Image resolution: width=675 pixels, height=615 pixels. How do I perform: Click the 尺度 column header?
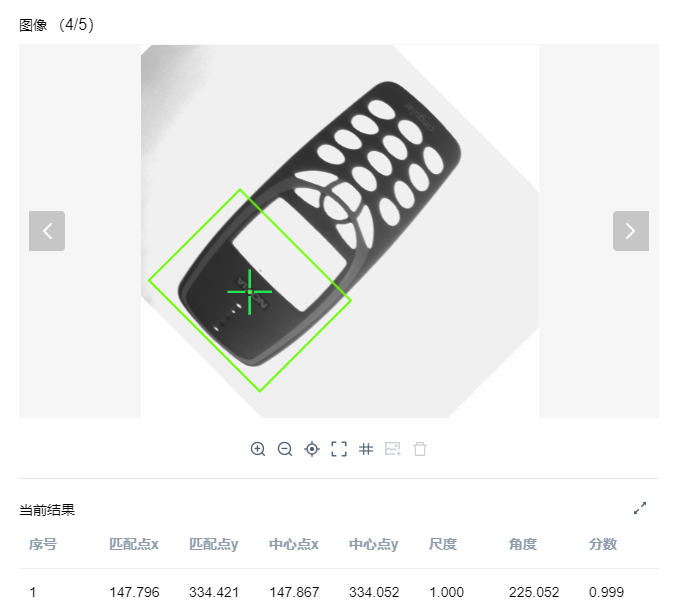click(443, 544)
